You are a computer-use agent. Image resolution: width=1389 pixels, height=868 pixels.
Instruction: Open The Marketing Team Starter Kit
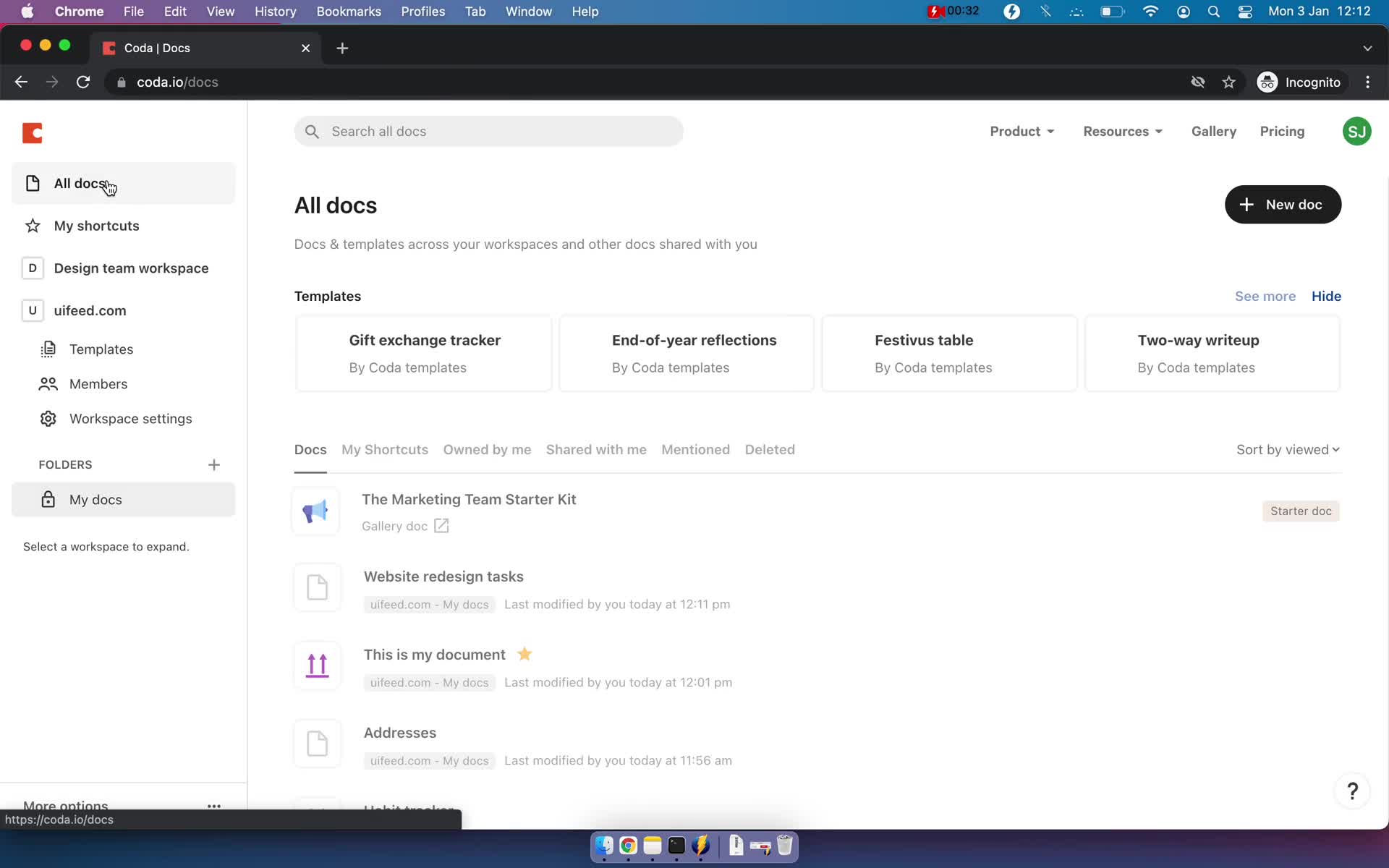tap(469, 500)
